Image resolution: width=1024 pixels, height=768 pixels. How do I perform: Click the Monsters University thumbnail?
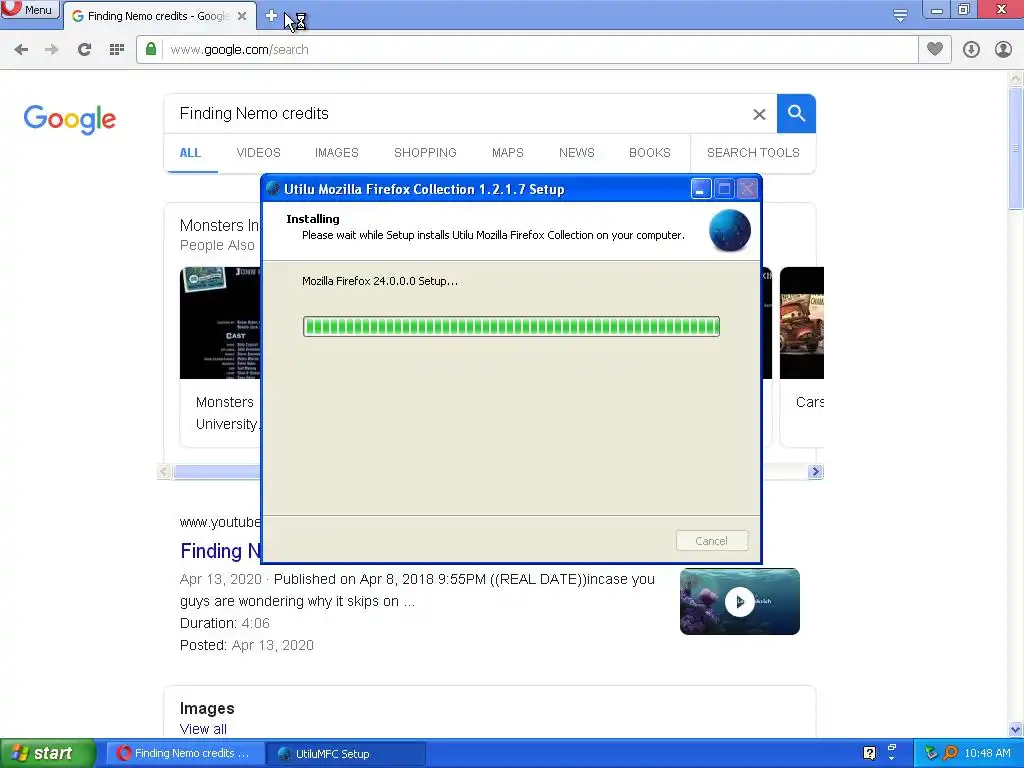220,323
